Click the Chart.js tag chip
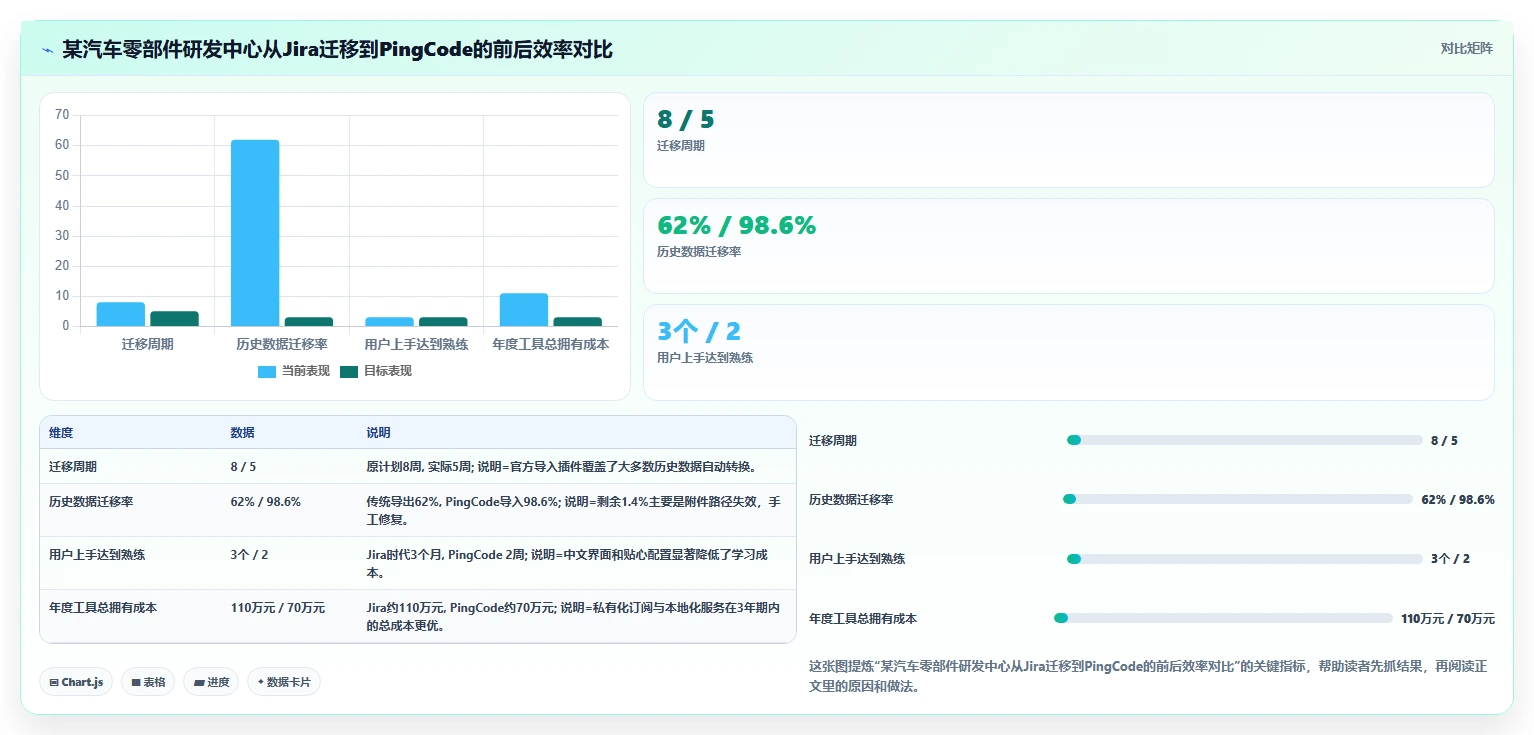The image size is (1534, 735). tap(76, 682)
